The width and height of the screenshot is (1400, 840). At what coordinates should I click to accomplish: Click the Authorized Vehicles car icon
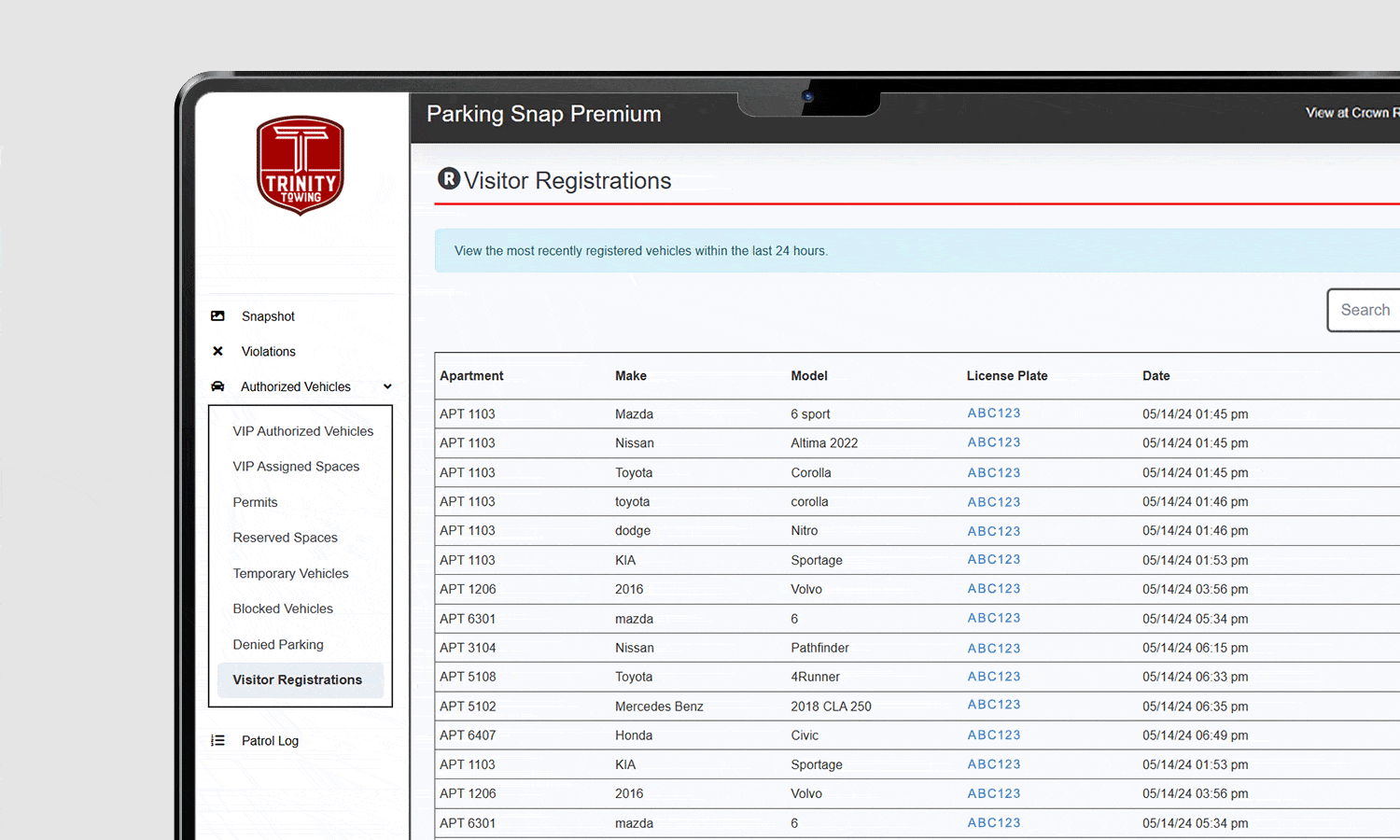[217, 386]
